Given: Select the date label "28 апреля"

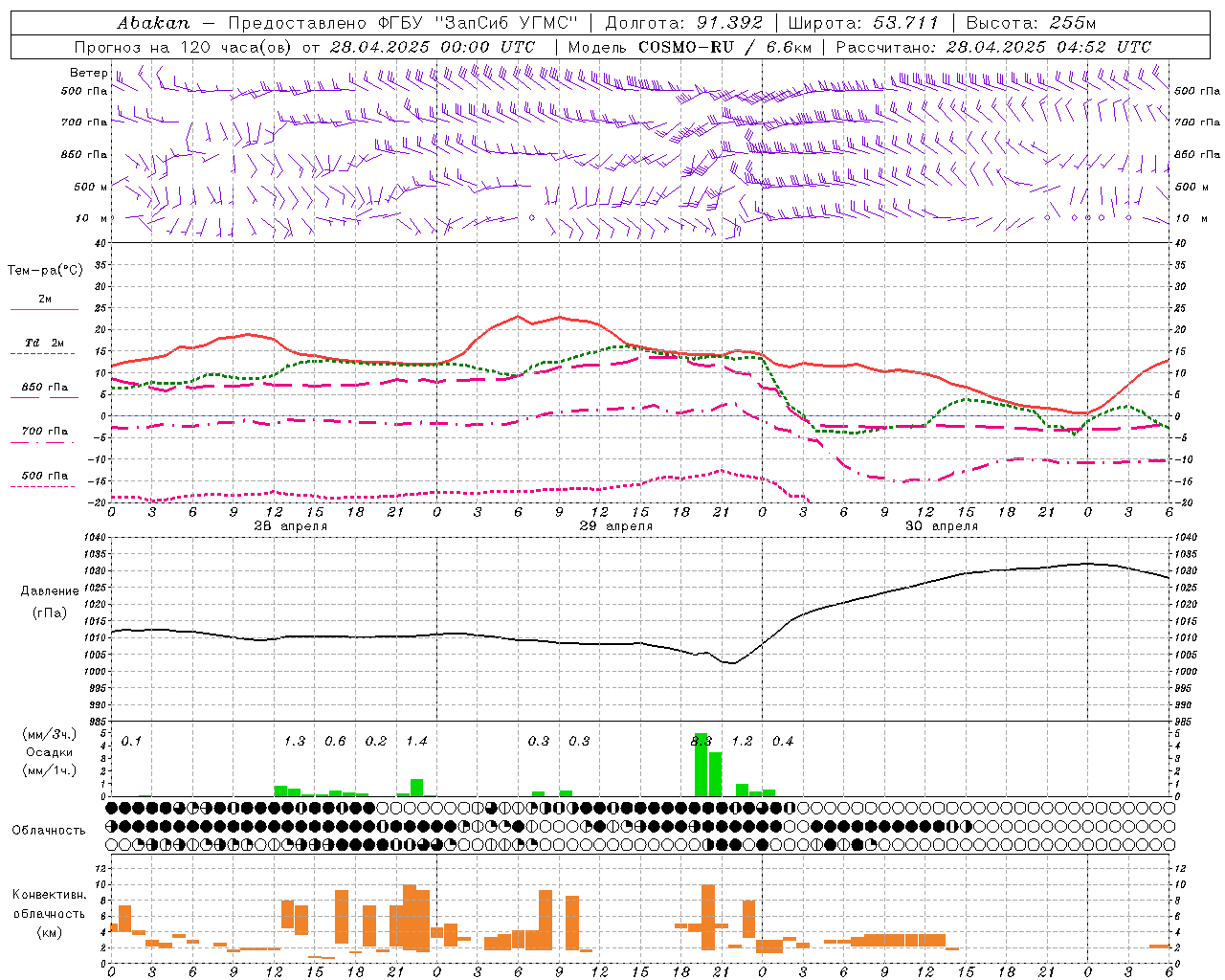Looking at the screenshot, I should [x=290, y=526].
